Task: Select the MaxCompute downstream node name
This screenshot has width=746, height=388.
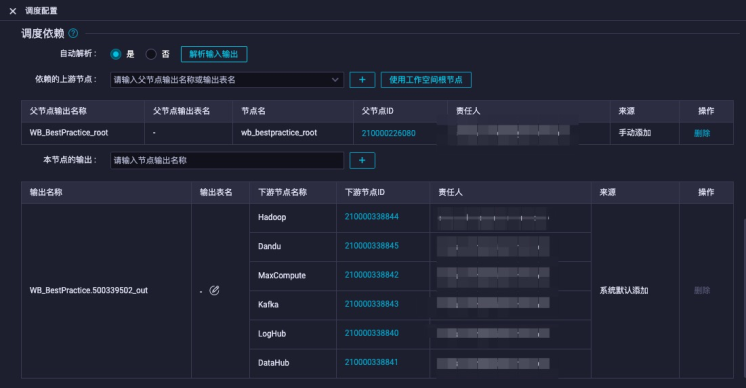Action: 282,275
